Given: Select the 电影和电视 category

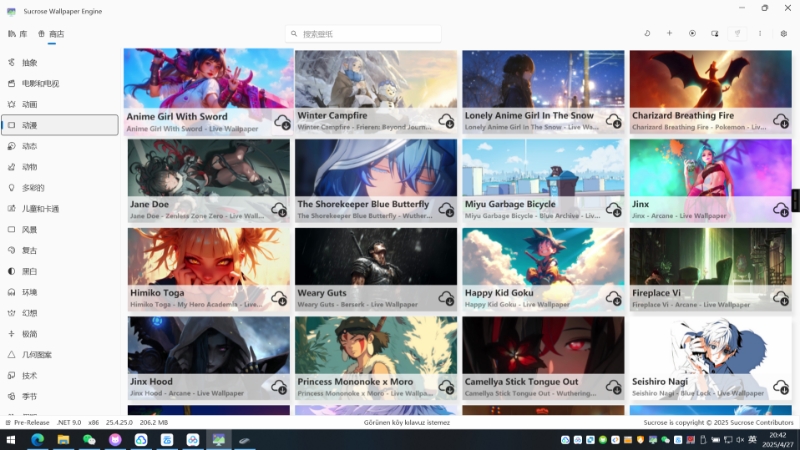Looking at the screenshot, I should 60,84.
